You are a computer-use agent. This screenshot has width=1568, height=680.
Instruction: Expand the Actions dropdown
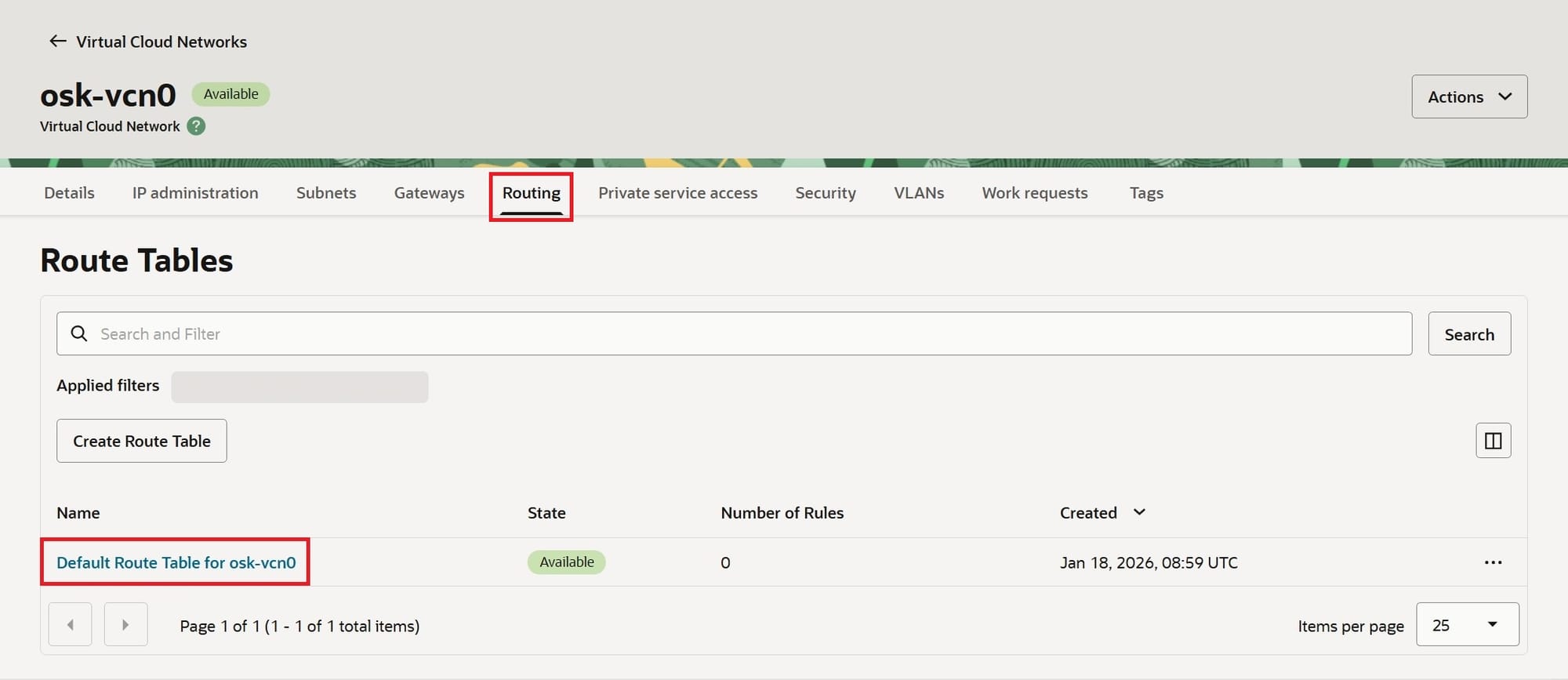(x=1468, y=96)
